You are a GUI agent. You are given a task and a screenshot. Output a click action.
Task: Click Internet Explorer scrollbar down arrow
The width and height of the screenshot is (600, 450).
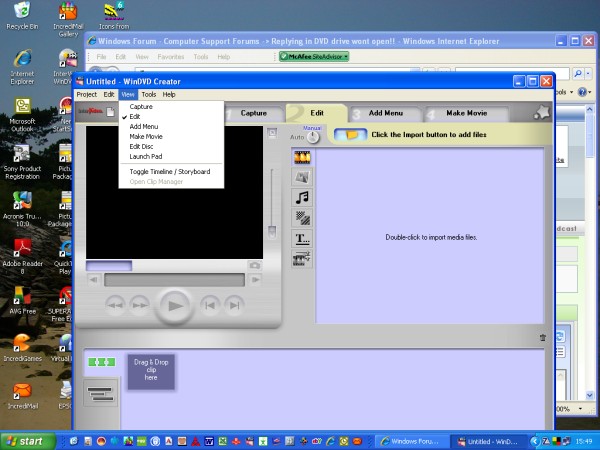pos(590,395)
